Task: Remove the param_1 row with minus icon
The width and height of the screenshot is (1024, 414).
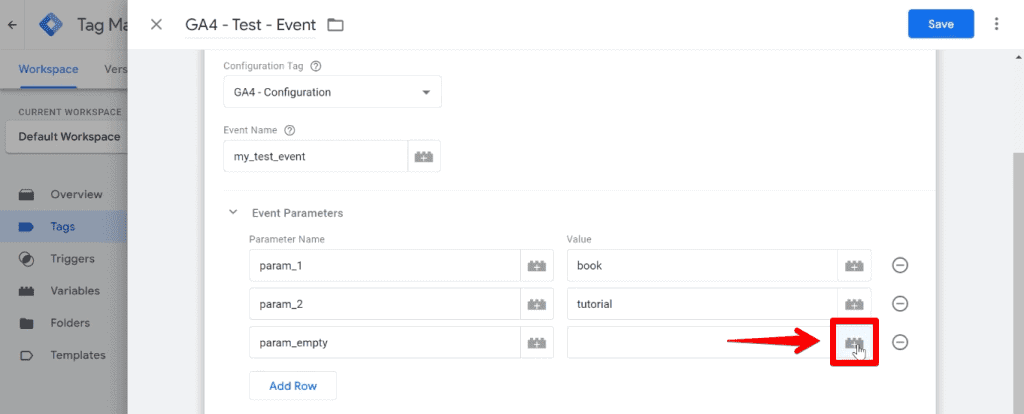Action: (900, 265)
